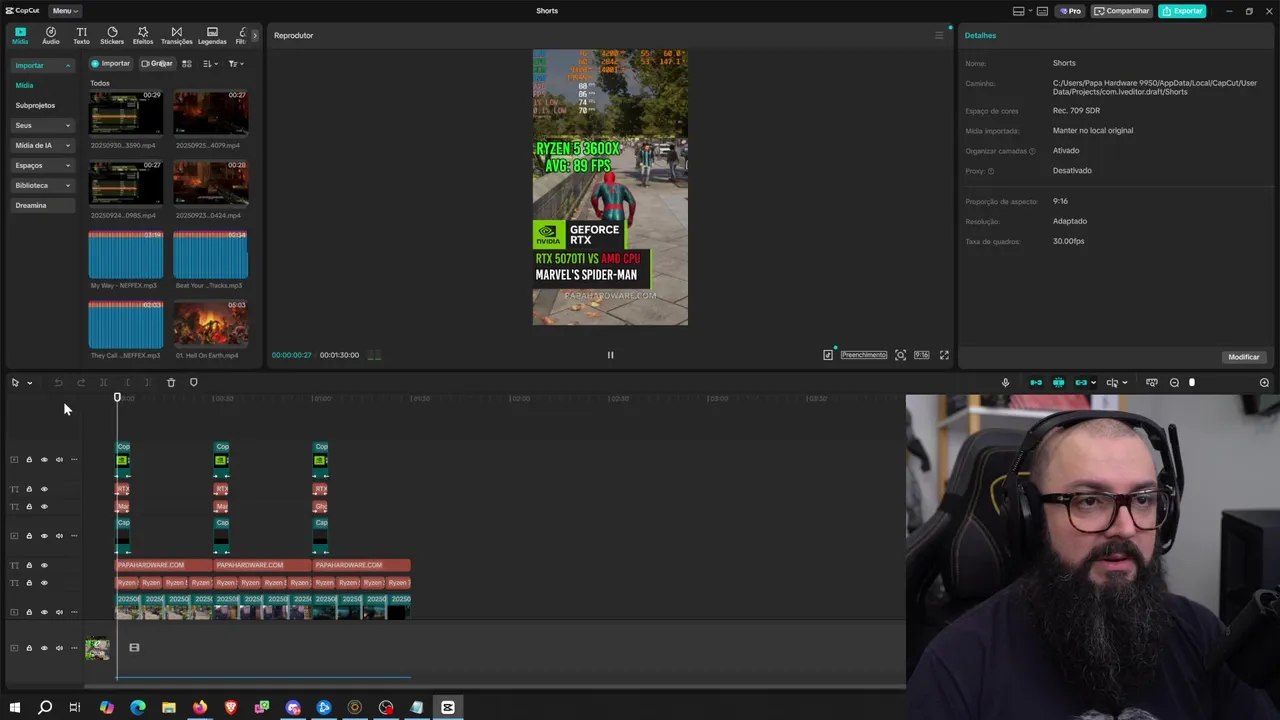Click the Exportar button
The height and width of the screenshot is (720, 1280).
coord(1182,11)
